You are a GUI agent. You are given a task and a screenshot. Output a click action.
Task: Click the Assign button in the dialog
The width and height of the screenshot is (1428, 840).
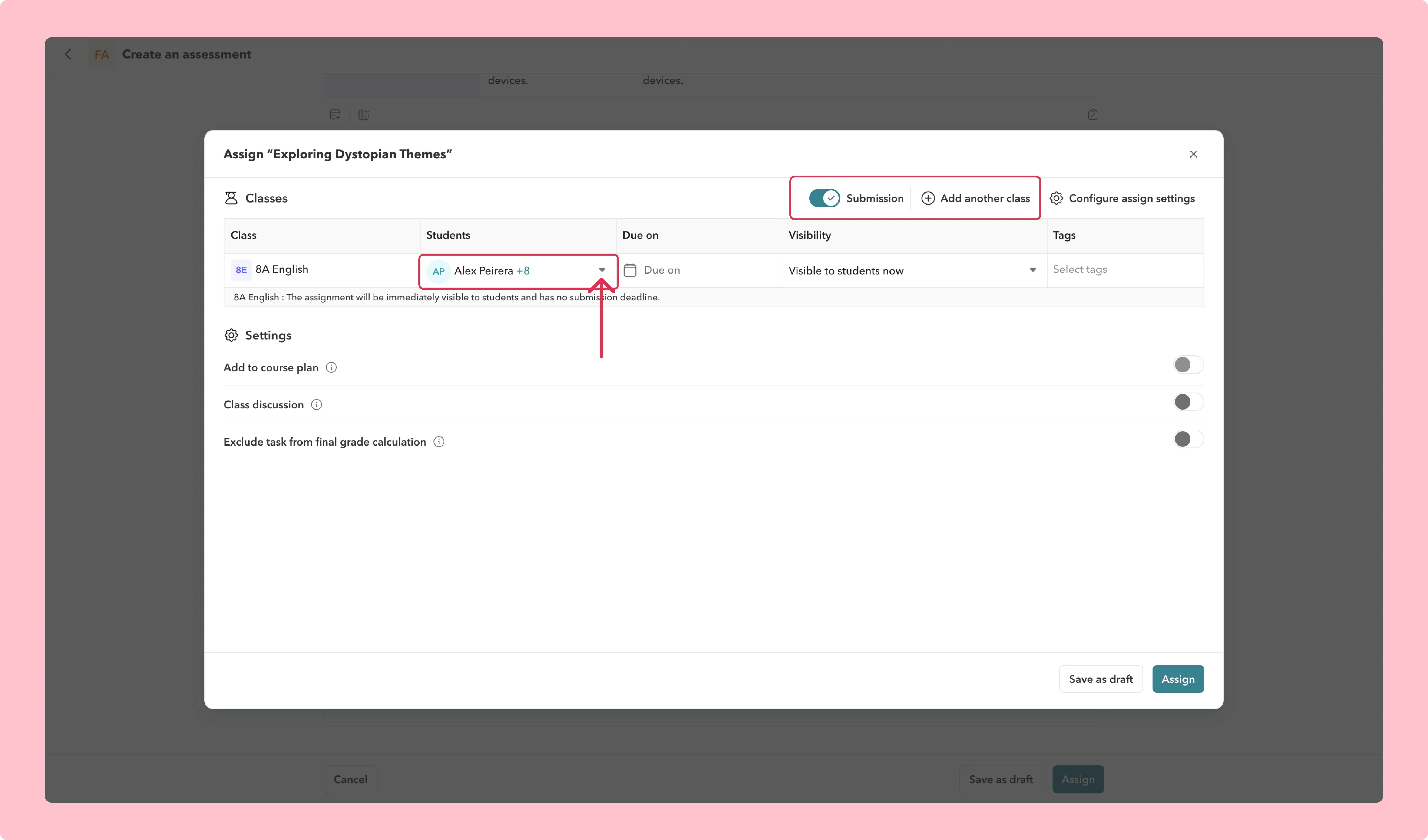pyautogui.click(x=1178, y=679)
